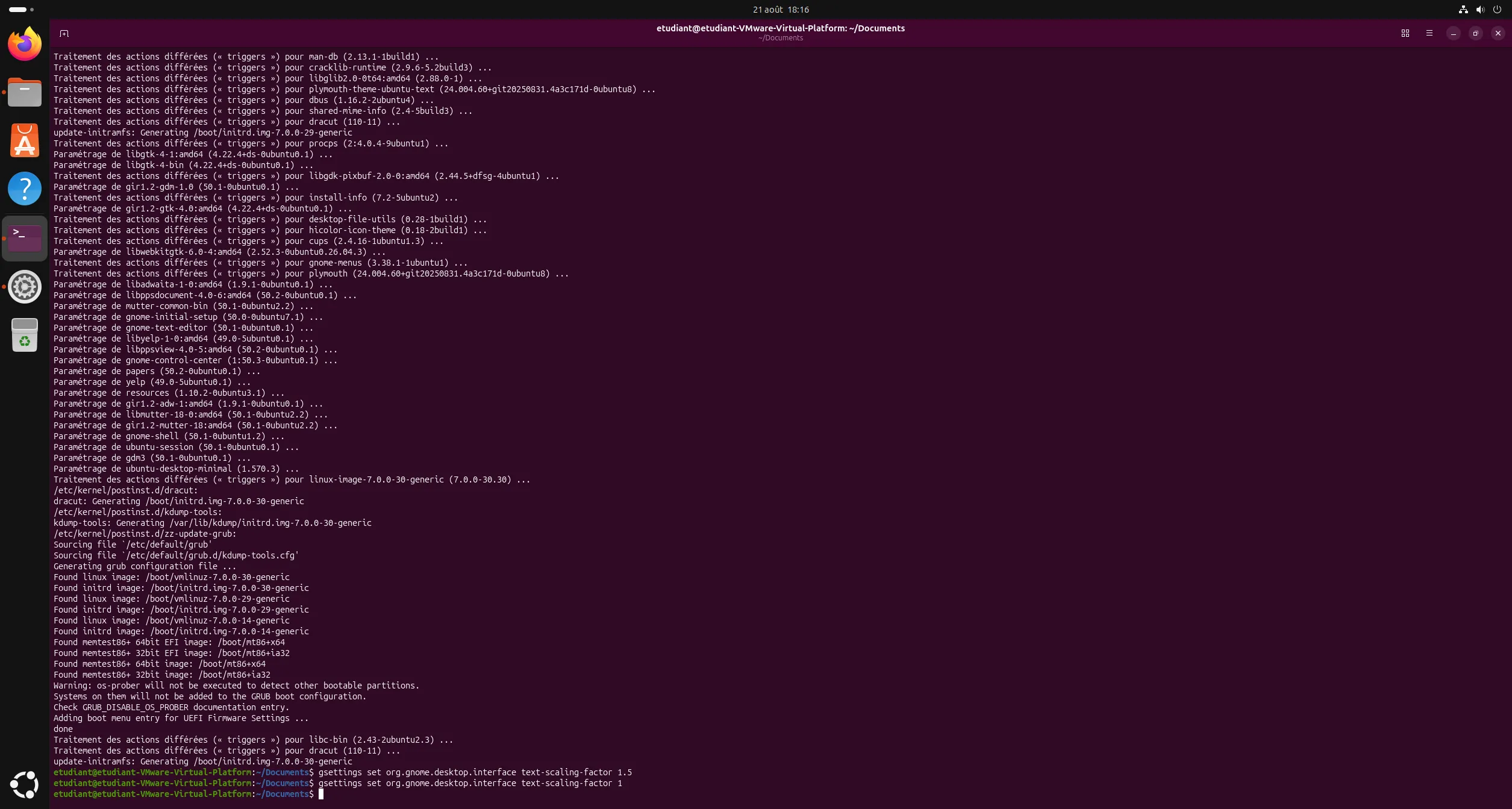The image size is (1512, 809).
Task: Click the 'pour dbus (1.16.2-2ubuntu4)' line
Action: tap(243, 100)
